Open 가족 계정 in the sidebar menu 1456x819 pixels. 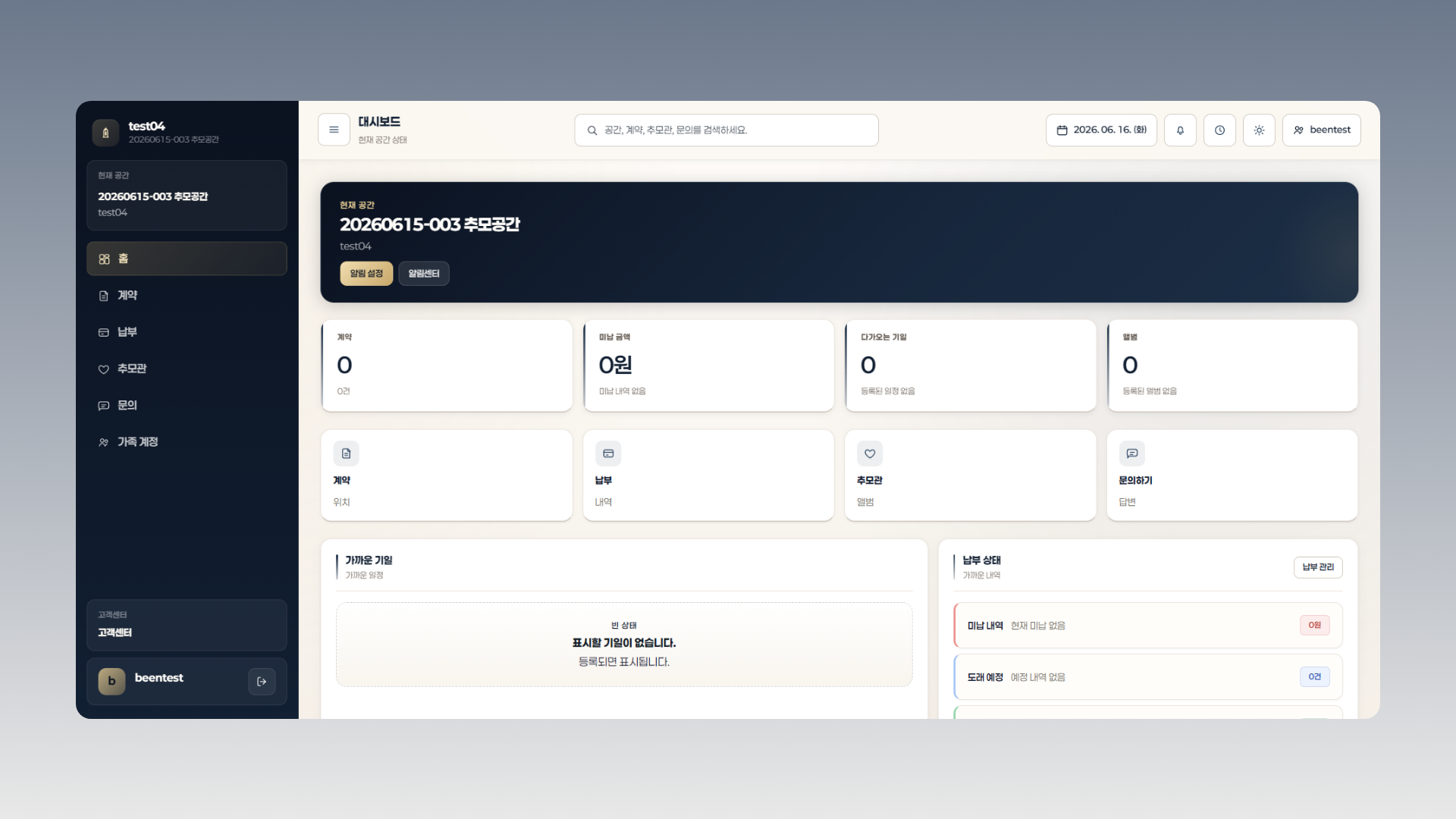187,441
